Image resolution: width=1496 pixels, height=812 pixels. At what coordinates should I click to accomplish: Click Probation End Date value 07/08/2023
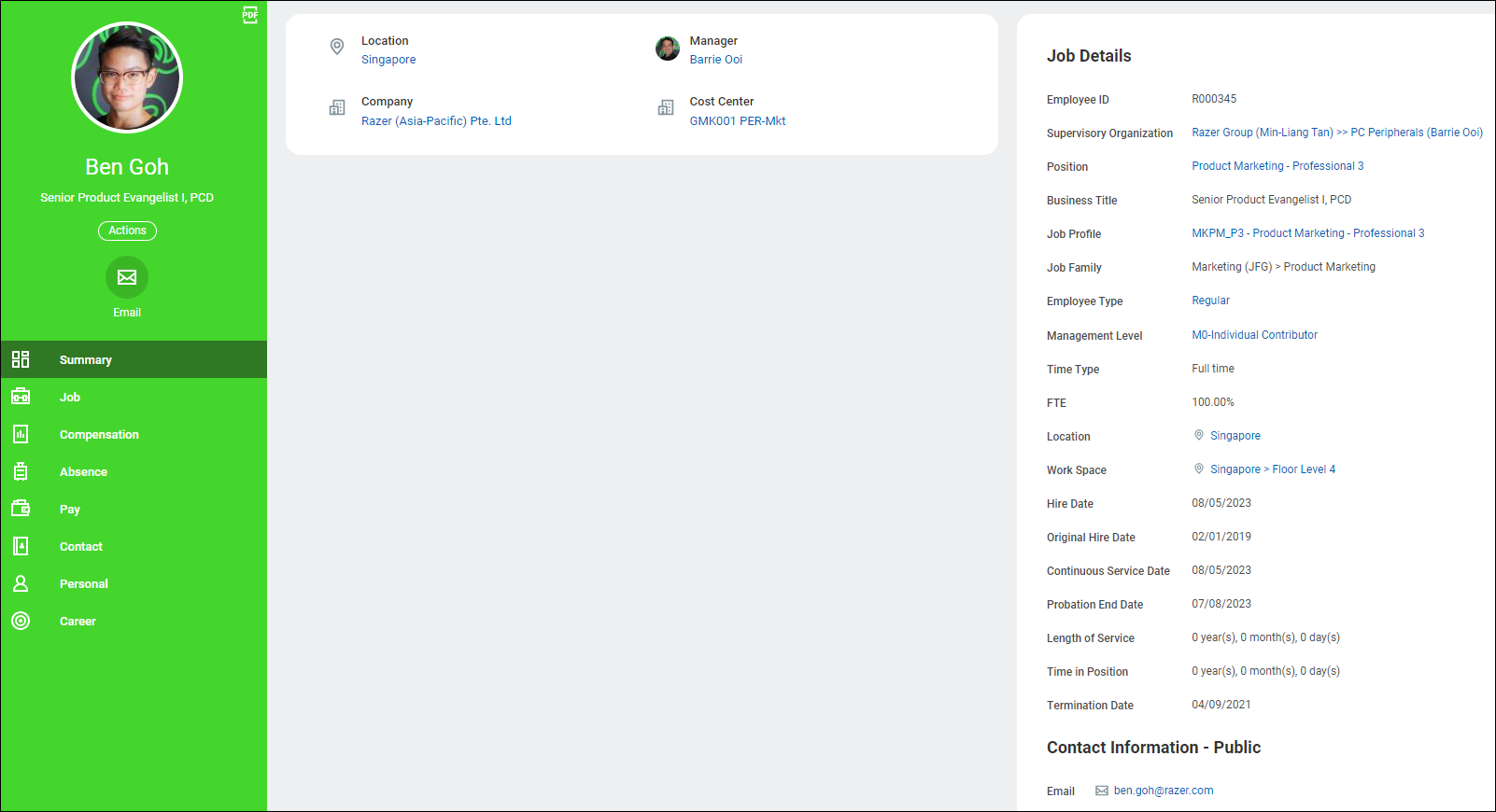pyautogui.click(x=1221, y=604)
